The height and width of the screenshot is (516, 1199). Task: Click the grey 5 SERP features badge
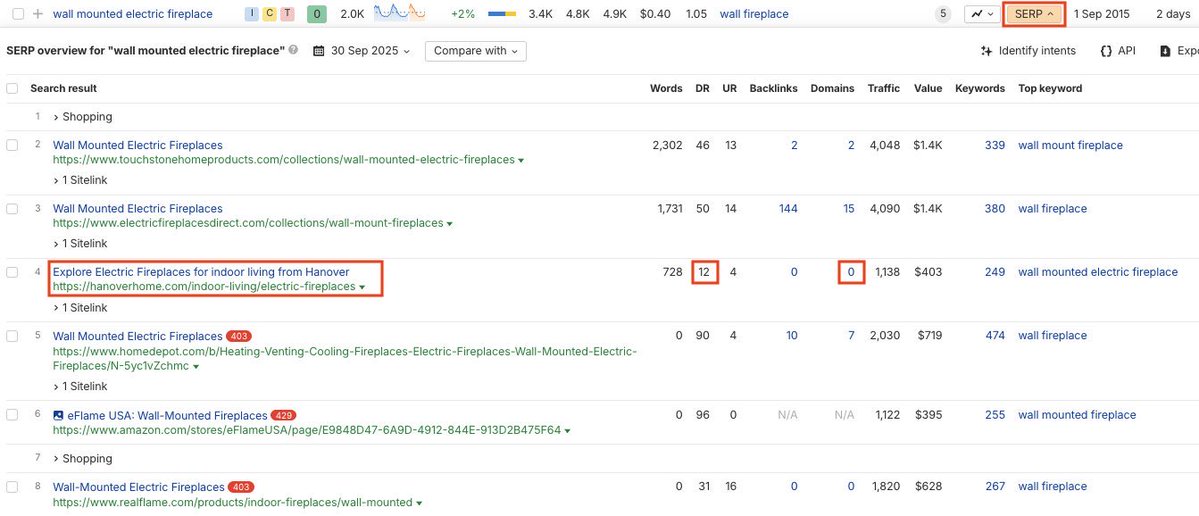[944, 14]
